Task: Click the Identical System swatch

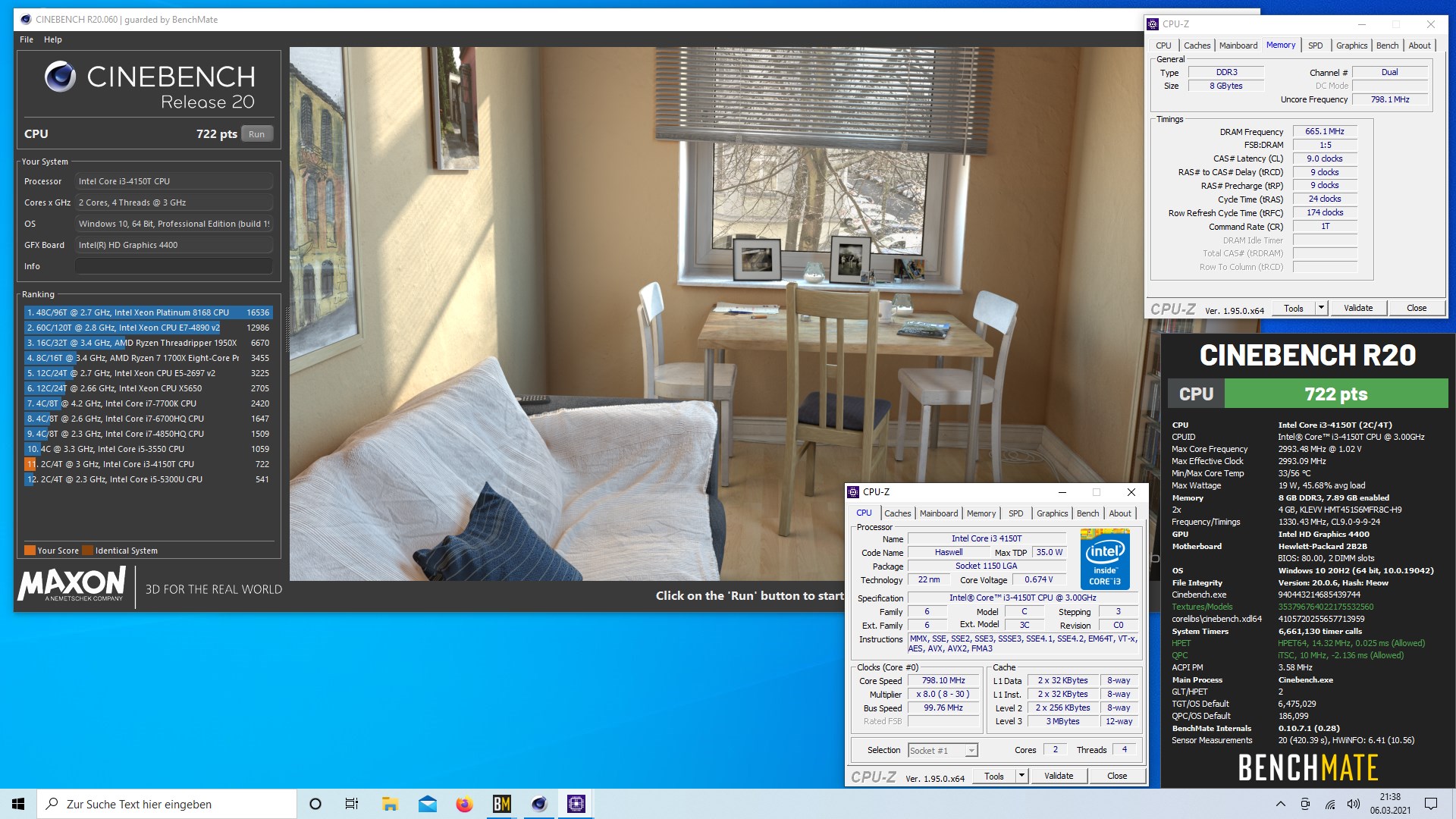Action: point(87,551)
